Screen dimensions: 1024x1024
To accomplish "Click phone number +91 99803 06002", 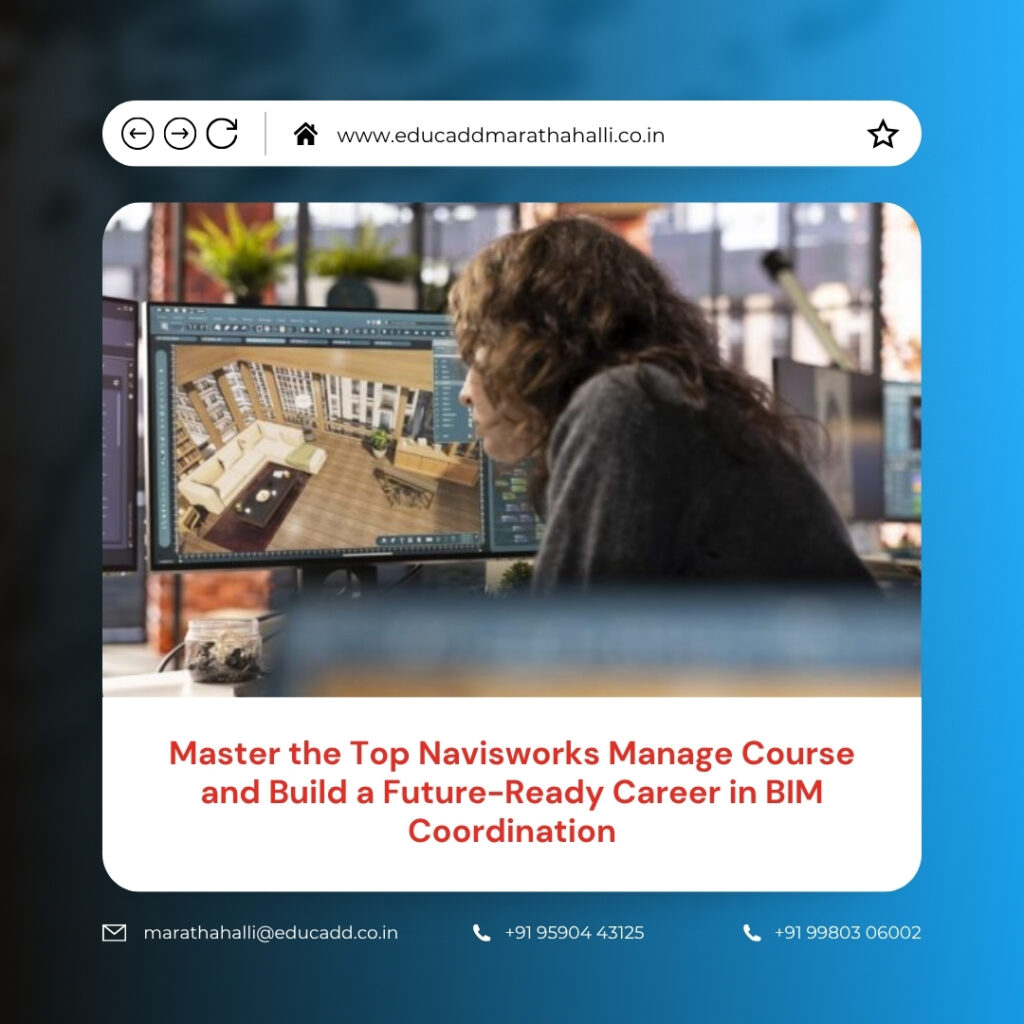I will [848, 933].
